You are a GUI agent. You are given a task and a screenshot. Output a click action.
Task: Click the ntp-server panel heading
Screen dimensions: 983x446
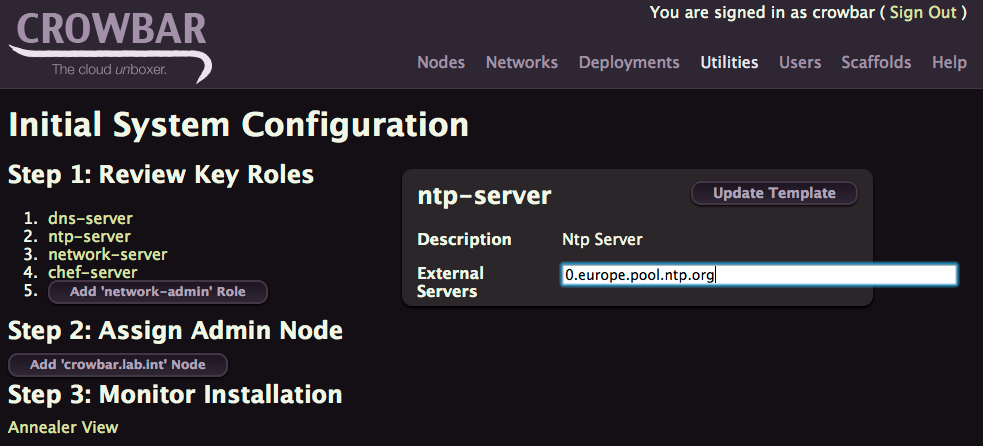tap(485, 196)
